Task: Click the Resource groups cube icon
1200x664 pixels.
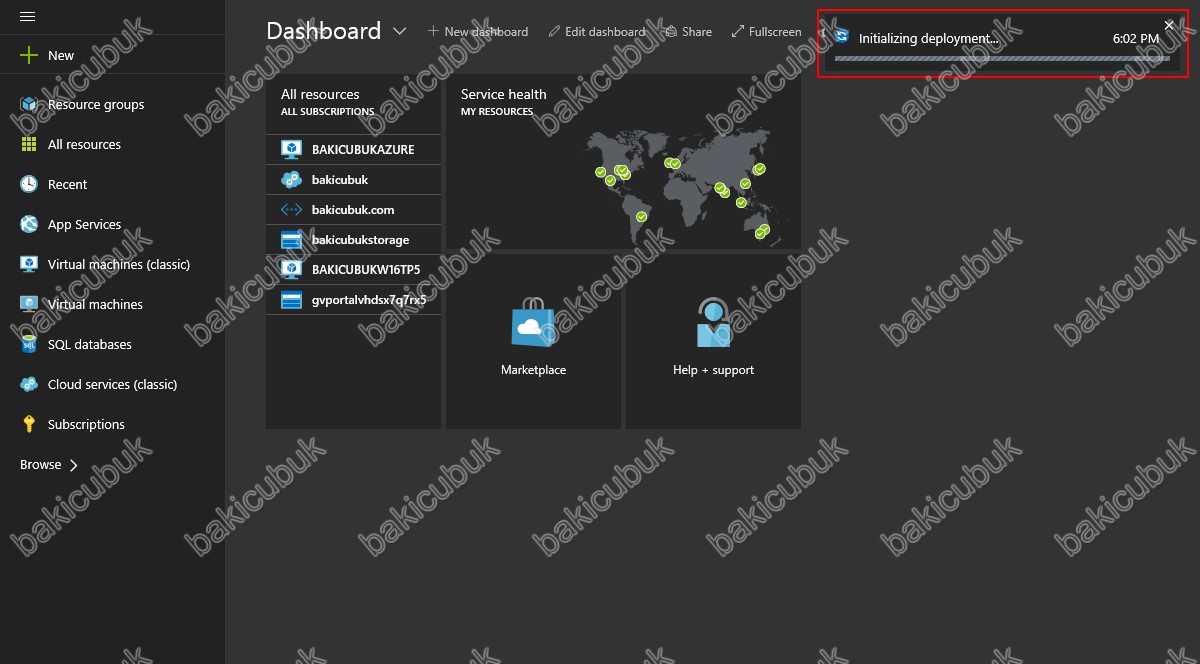Action: click(x=29, y=104)
